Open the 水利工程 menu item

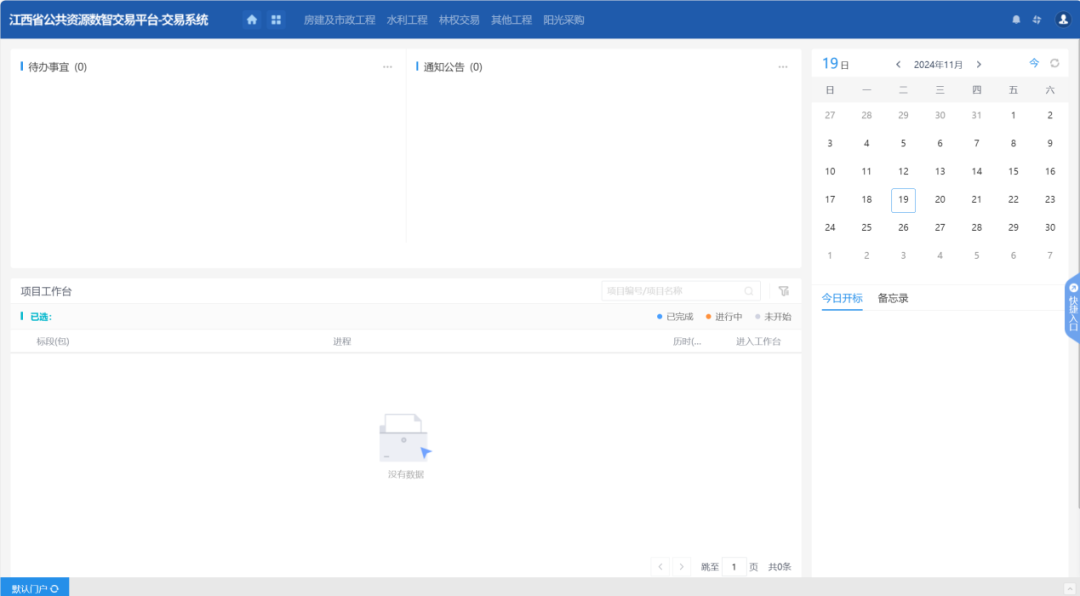click(407, 19)
